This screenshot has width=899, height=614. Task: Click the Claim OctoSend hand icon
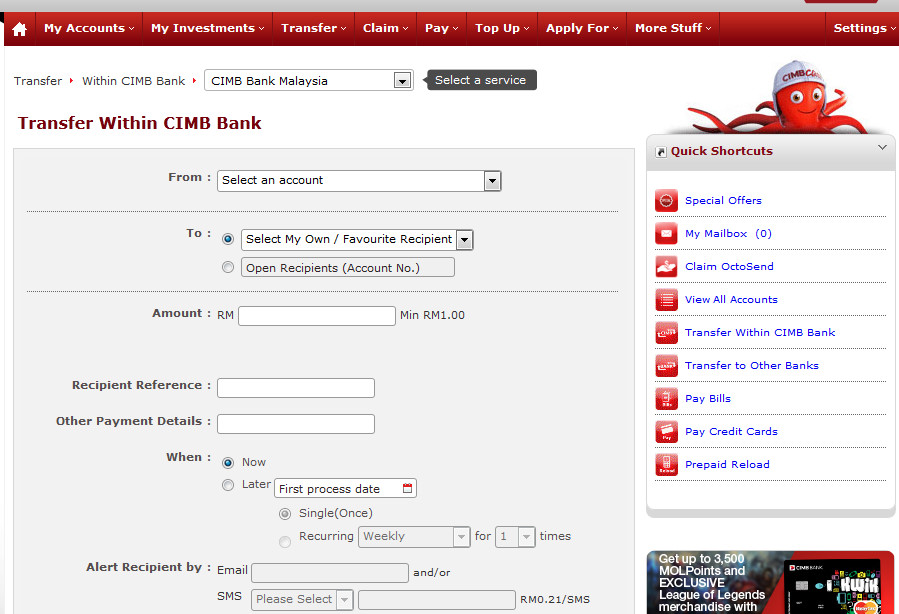666,267
